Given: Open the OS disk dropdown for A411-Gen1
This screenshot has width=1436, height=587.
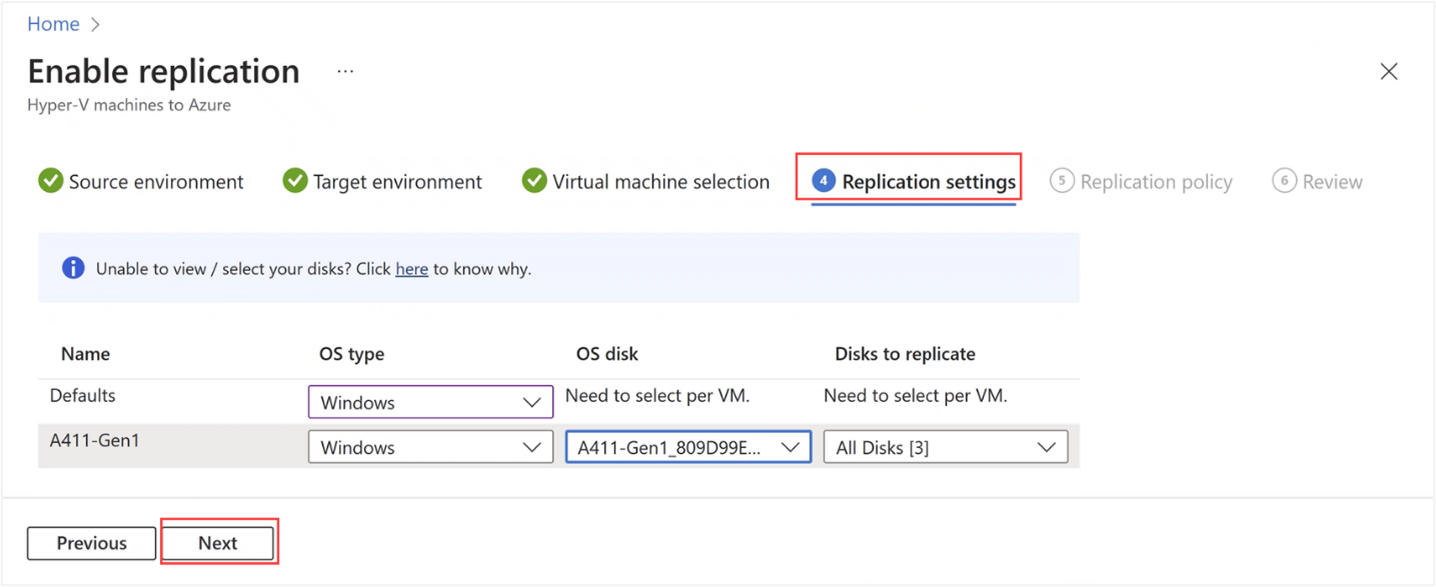Looking at the screenshot, I should point(687,446).
